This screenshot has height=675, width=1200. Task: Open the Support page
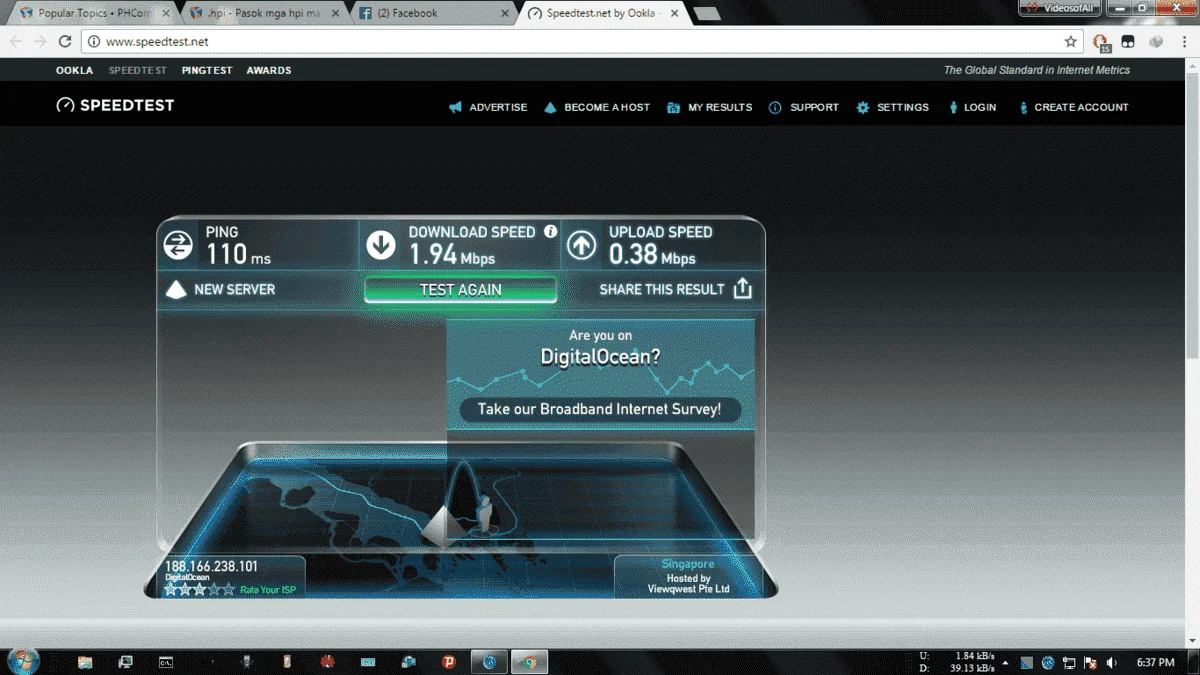coord(814,107)
